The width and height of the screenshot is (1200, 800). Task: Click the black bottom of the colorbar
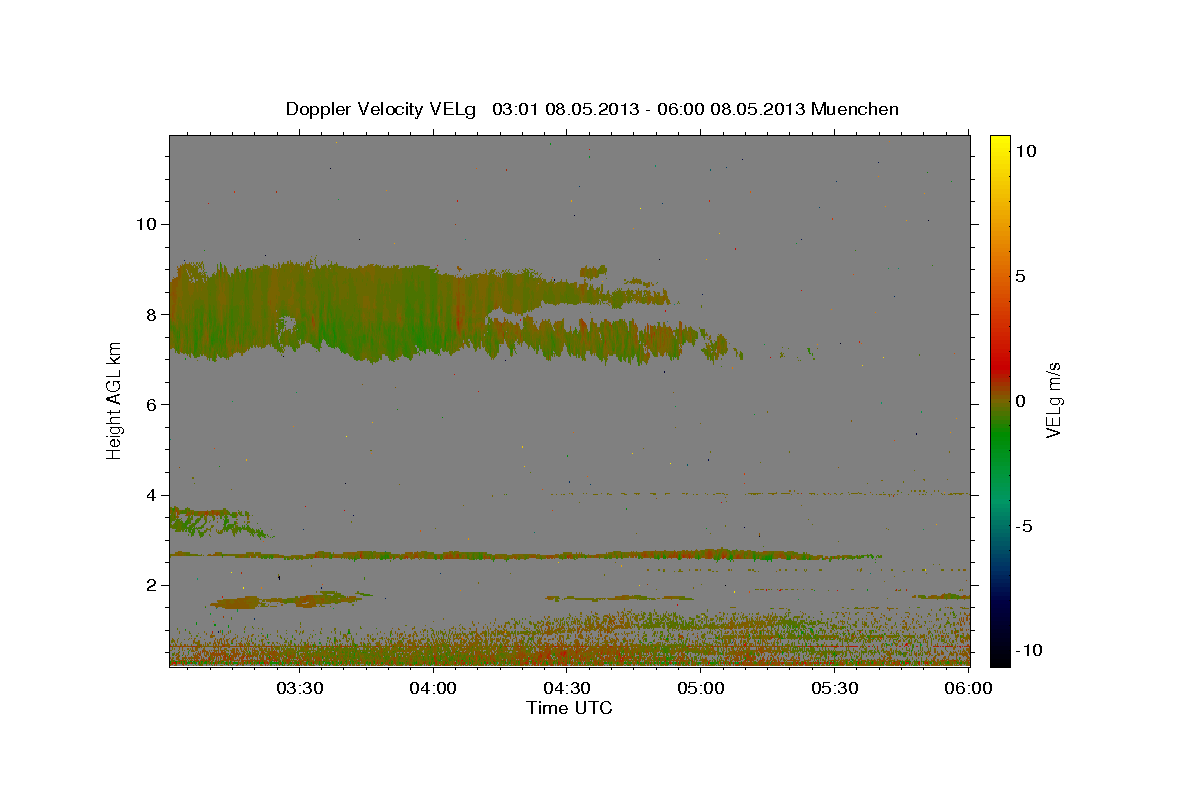(x=999, y=657)
